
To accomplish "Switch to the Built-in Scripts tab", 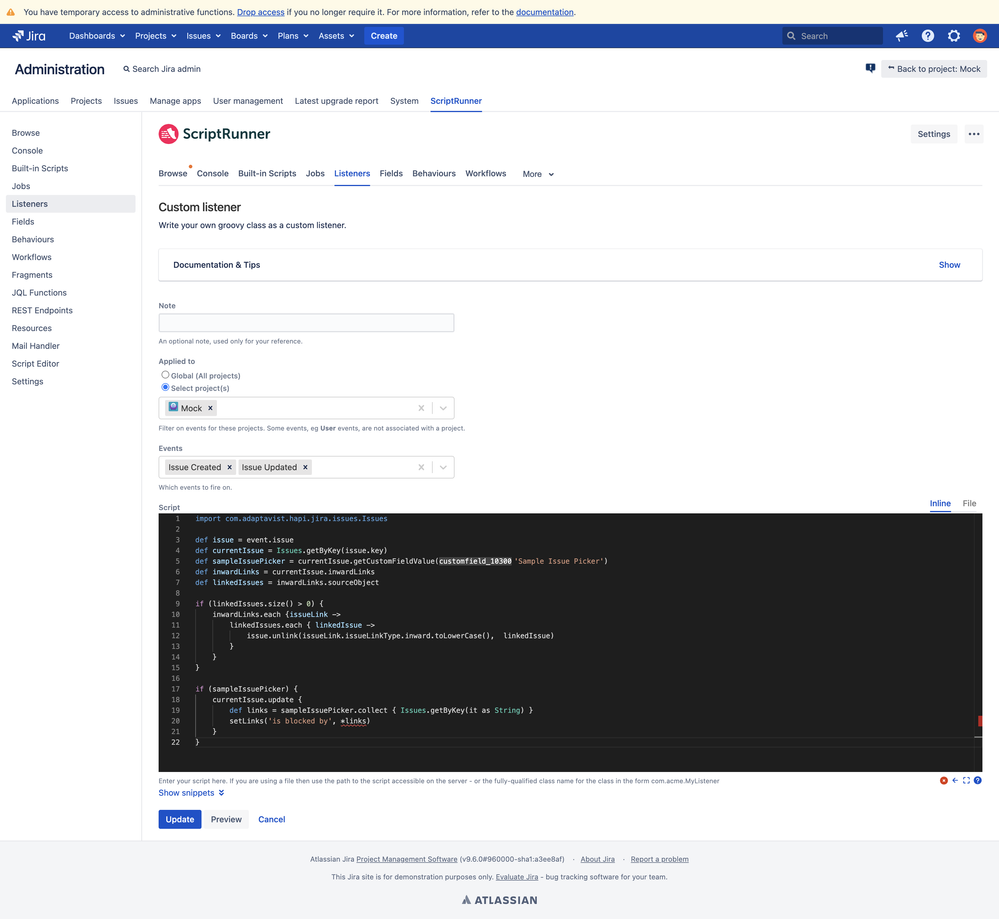I will tap(267, 173).
